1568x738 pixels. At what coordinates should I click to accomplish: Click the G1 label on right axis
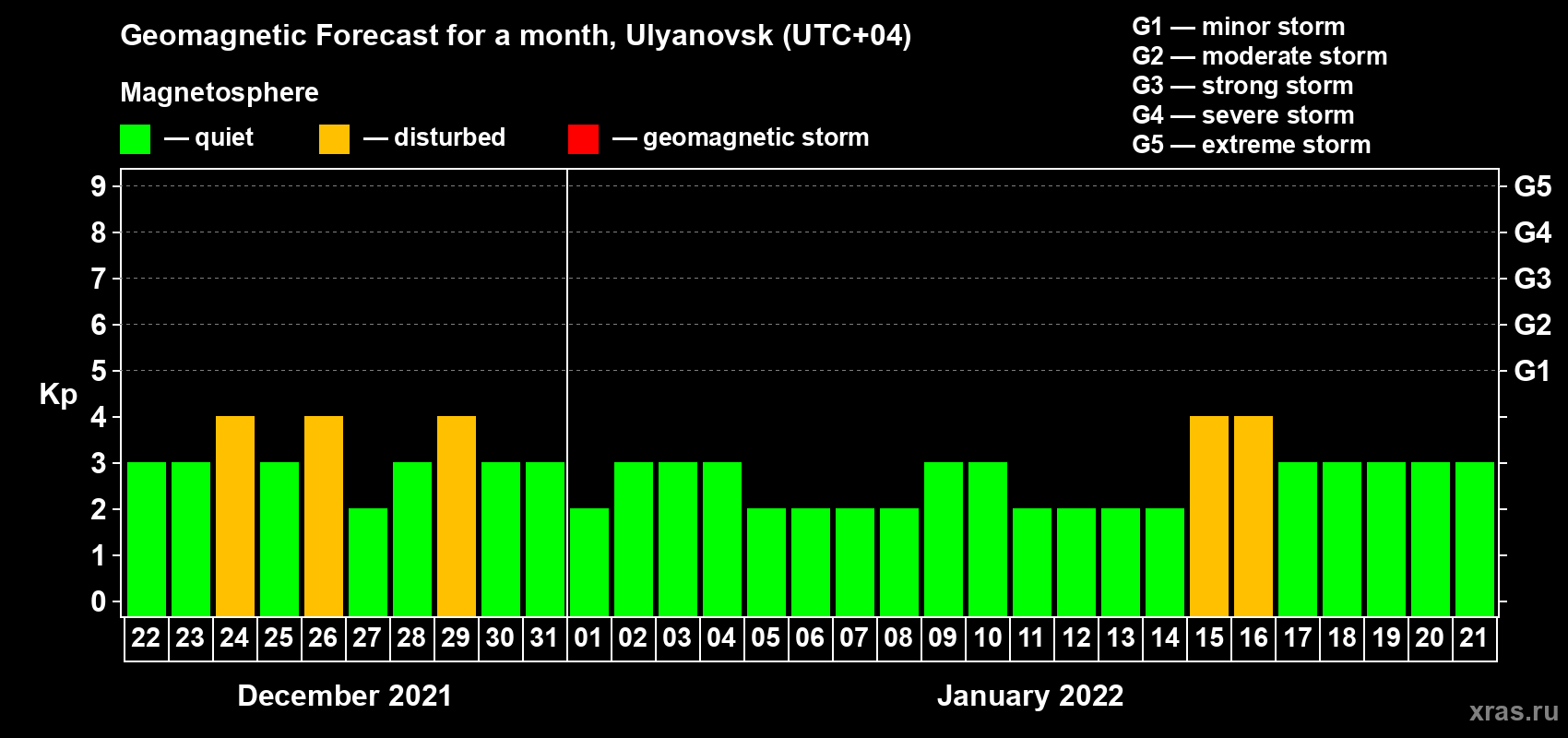(1532, 371)
